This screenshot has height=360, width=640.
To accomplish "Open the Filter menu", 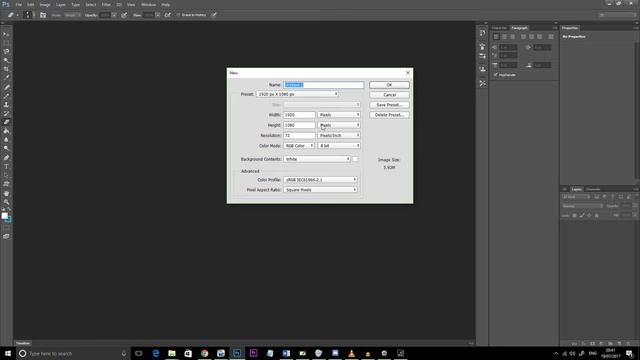I will click(x=106, y=4).
